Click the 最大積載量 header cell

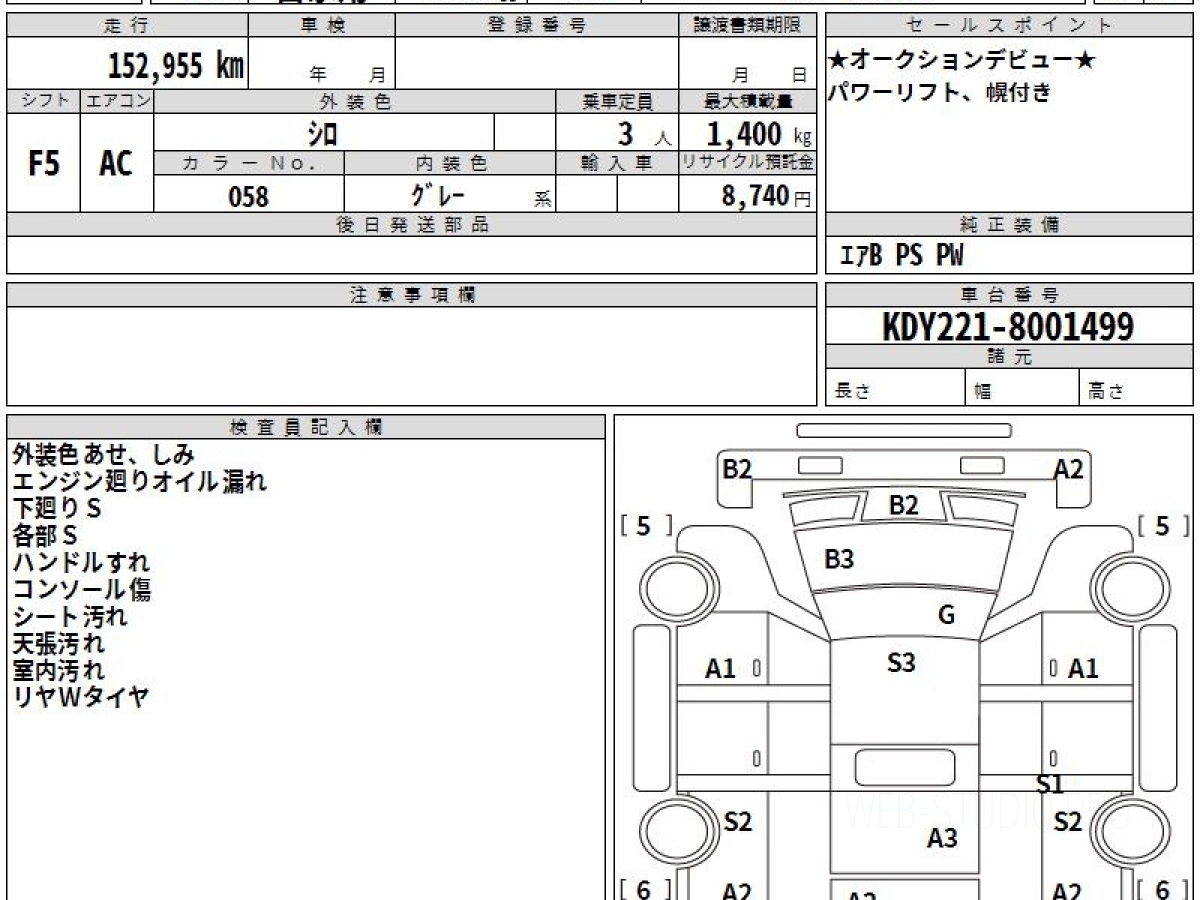747,101
